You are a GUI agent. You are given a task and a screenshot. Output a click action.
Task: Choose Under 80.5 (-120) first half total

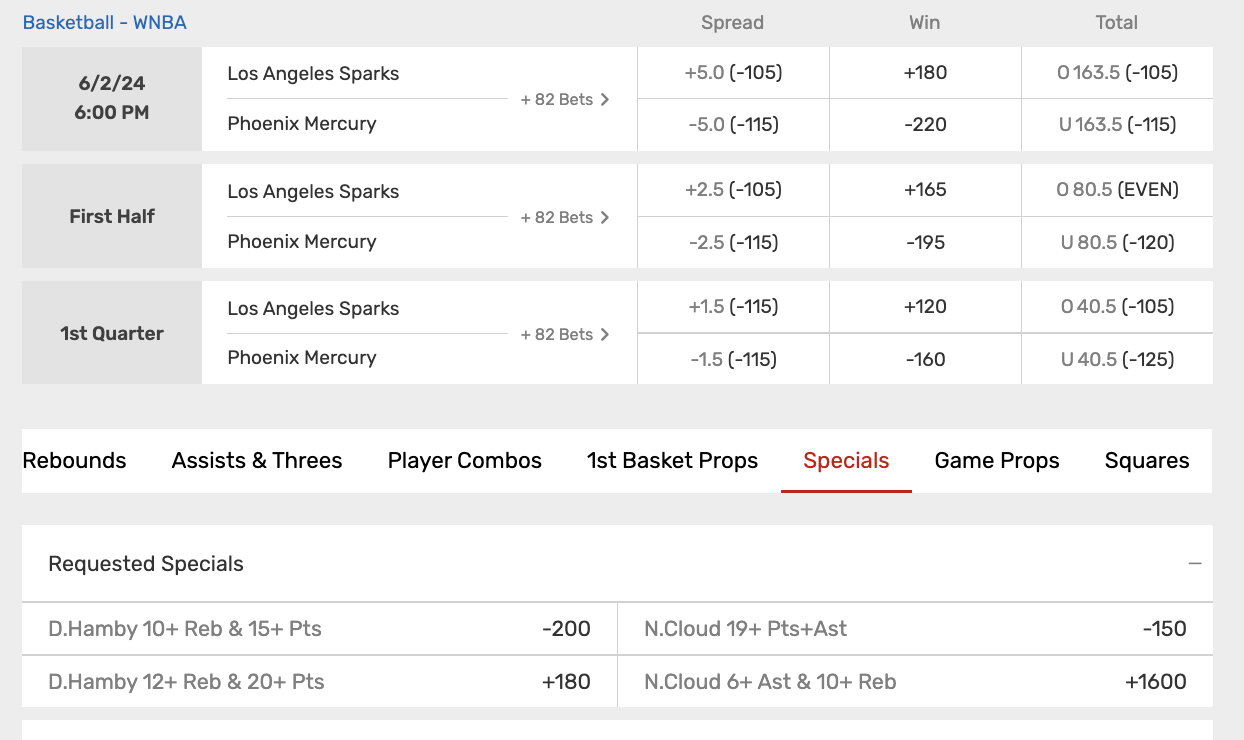(1117, 242)
